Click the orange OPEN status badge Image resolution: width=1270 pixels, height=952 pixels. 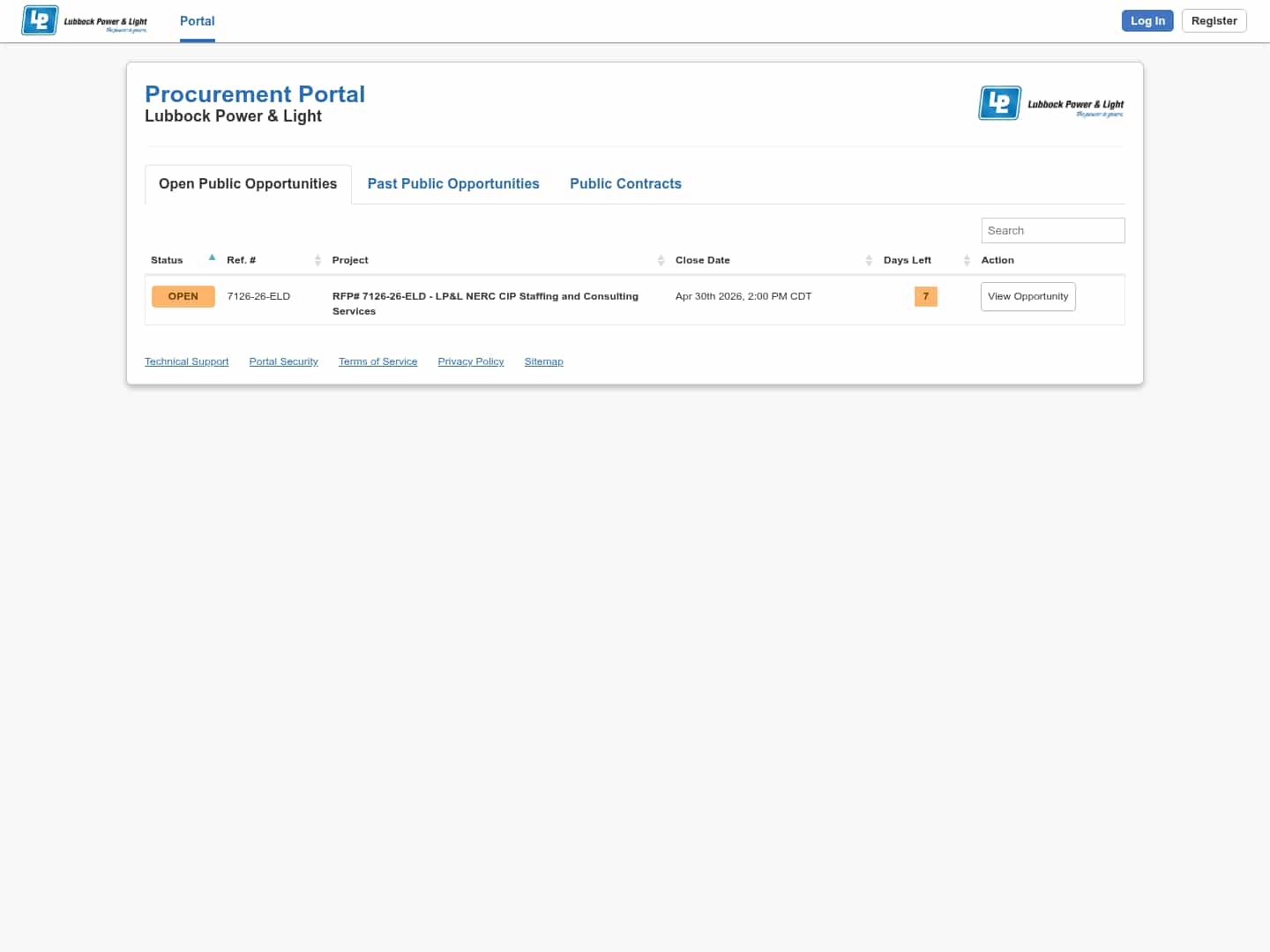coord(183,296)
